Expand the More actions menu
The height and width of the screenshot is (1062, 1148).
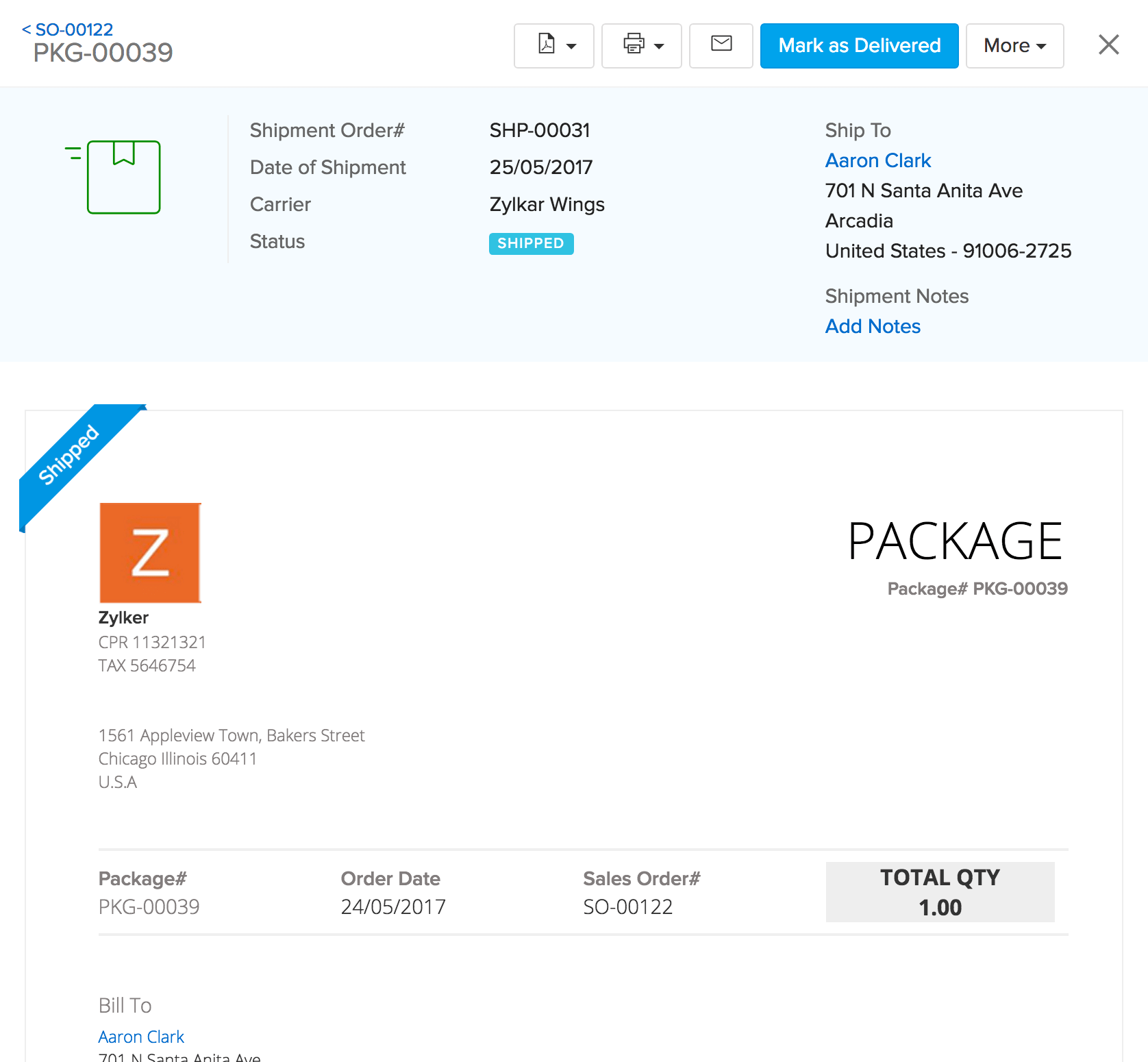pos(1014,45)
